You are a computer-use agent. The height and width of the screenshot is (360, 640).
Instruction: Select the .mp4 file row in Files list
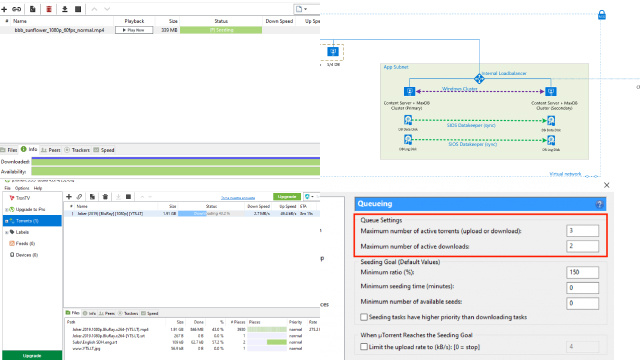pos(192,329)
